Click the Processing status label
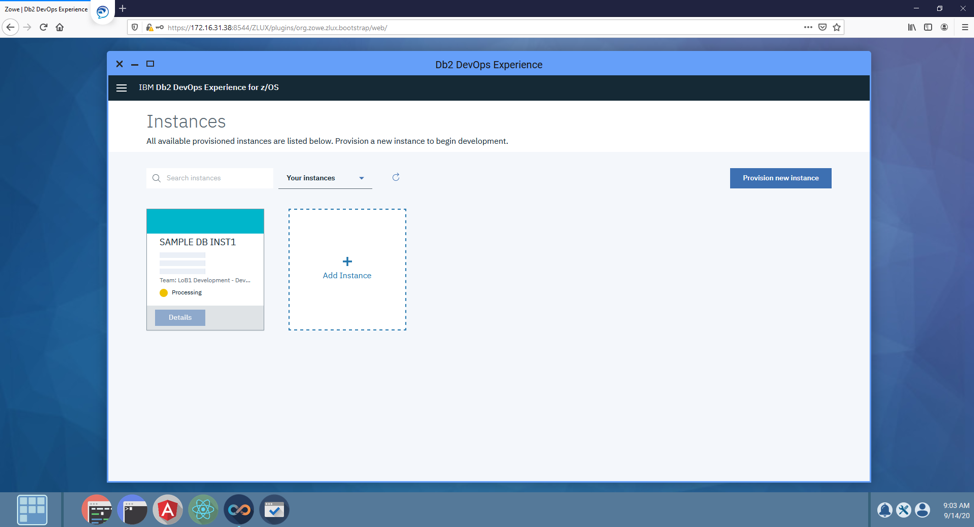 point(187,293)
